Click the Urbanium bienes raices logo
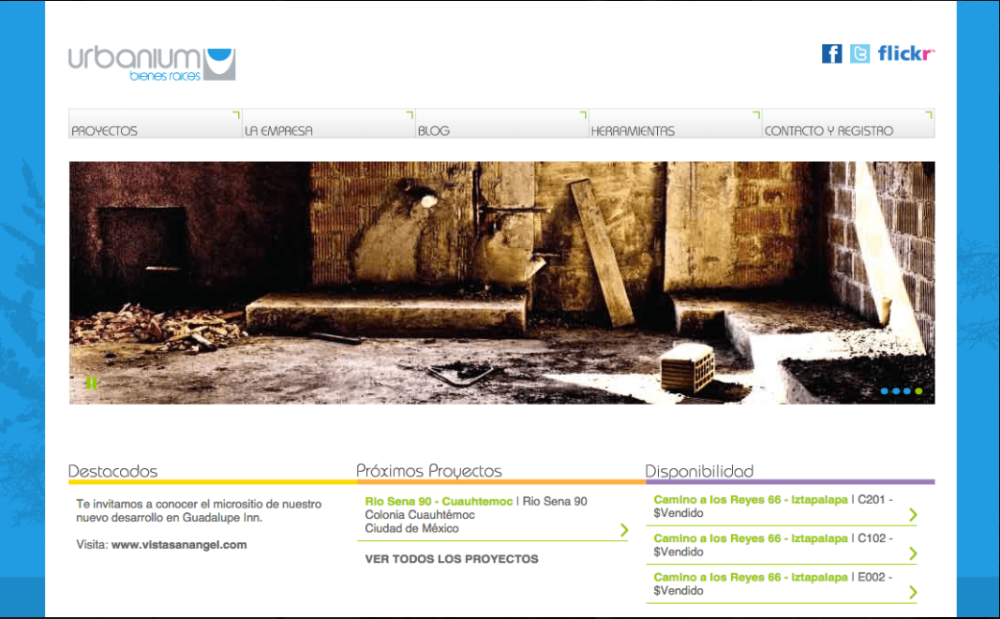Viewport: 1000px width, 619px height. [152, 63]
